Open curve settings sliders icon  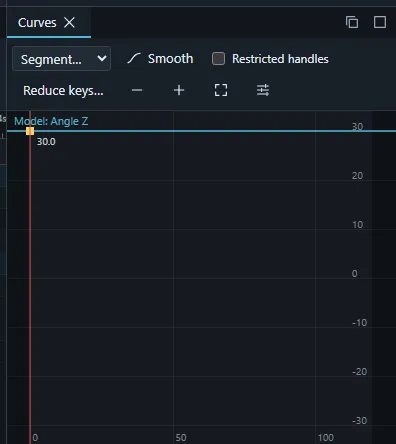263,90
